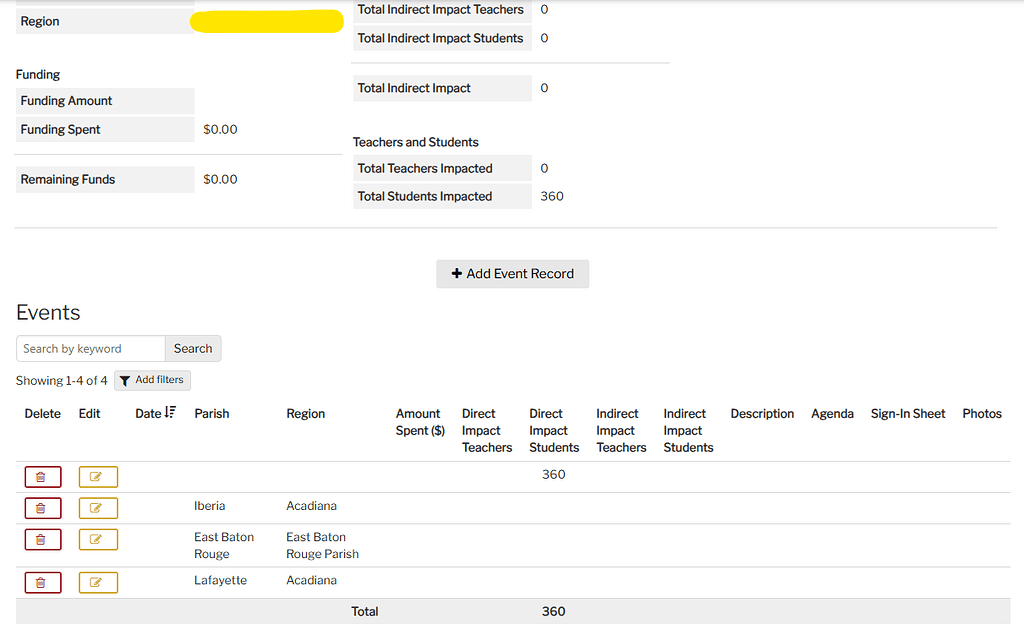1024x640 pixels.
Task: Delete the Lafayette parish event record
Action: pyautogui.click(x=42, y=580)
